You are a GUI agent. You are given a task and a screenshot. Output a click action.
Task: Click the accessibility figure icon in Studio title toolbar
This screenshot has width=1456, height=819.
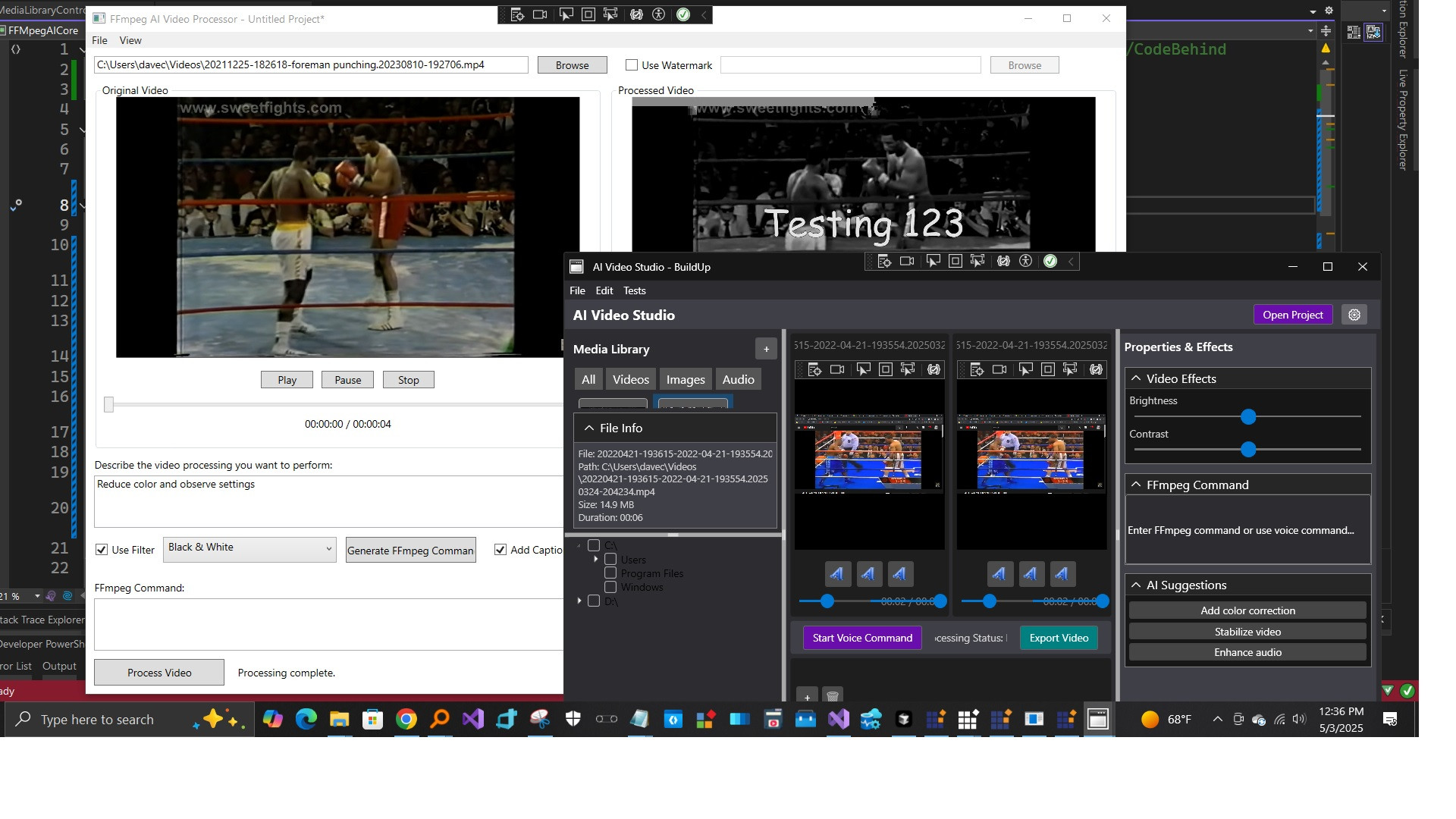click(1026, 262)
